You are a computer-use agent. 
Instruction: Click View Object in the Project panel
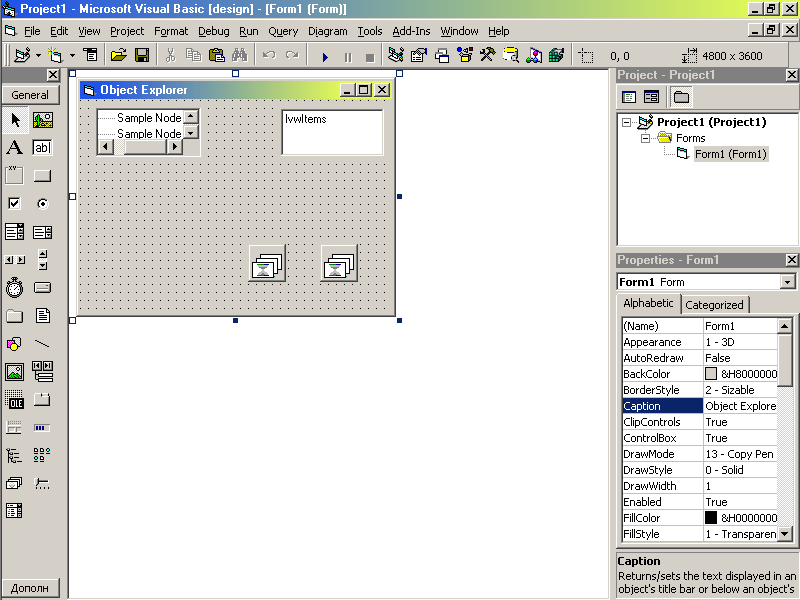pyautogui.click(x=652, y=97)
